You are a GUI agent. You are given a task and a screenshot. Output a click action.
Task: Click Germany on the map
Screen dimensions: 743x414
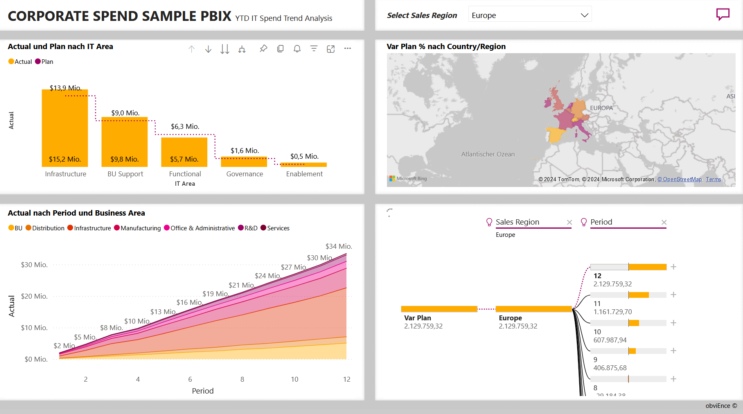click(579, 109)
